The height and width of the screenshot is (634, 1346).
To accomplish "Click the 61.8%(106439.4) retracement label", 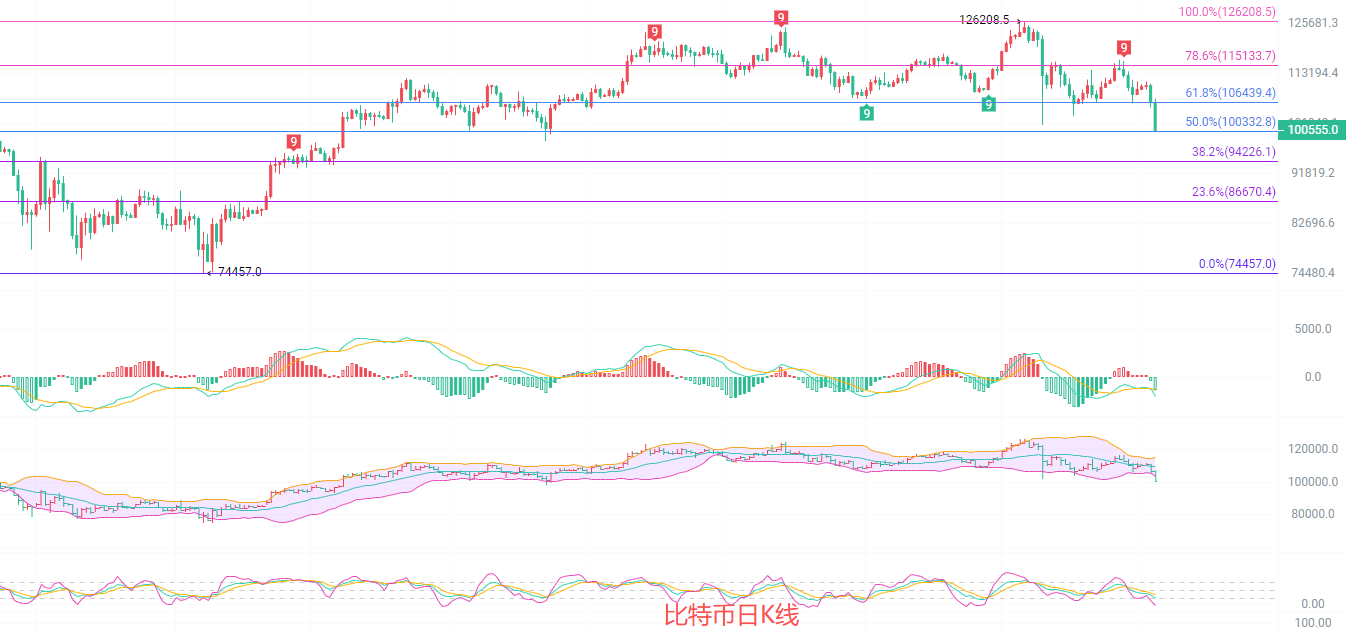I will pyautogui.click(x=1230, y=93).
